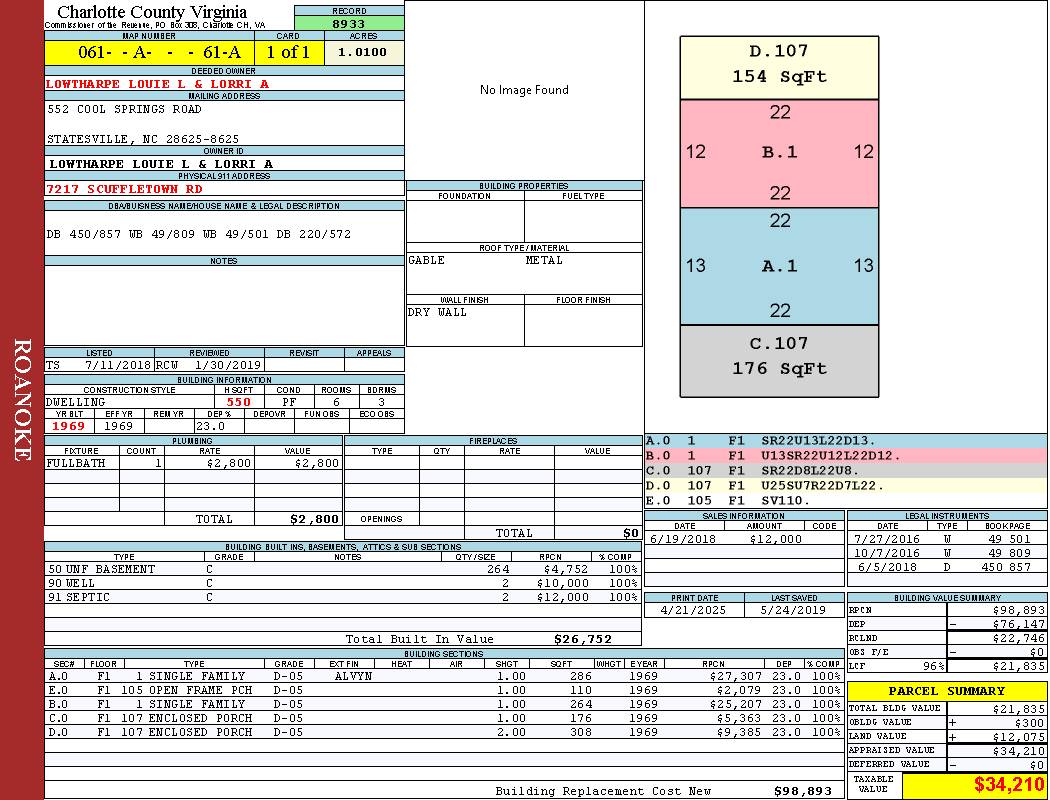Click the yellow PARCEL SUMMARY header
The image size is (1050, 800).
pos(947,691)
